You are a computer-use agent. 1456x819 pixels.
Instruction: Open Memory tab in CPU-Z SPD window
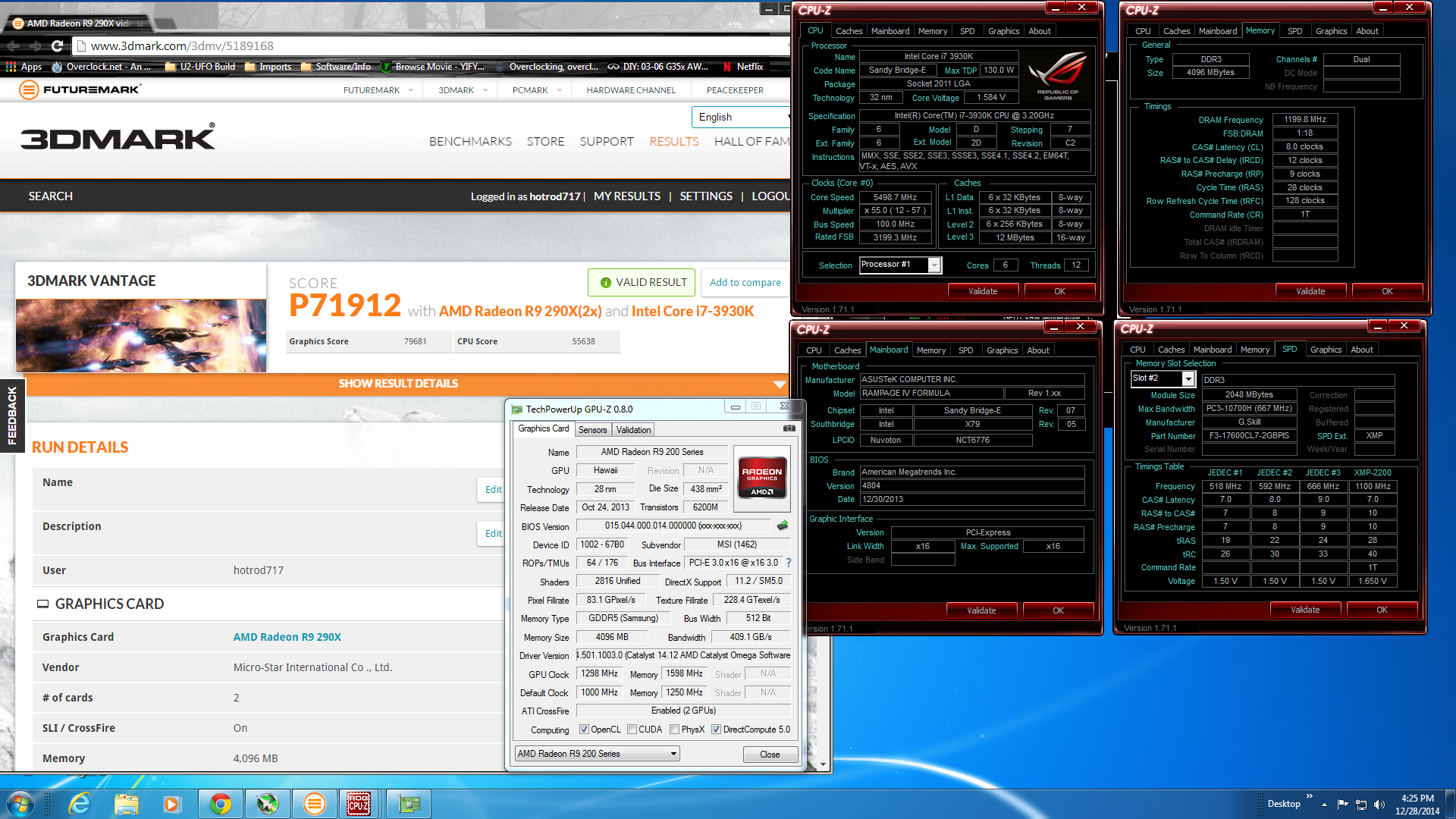coord(1254,350)
